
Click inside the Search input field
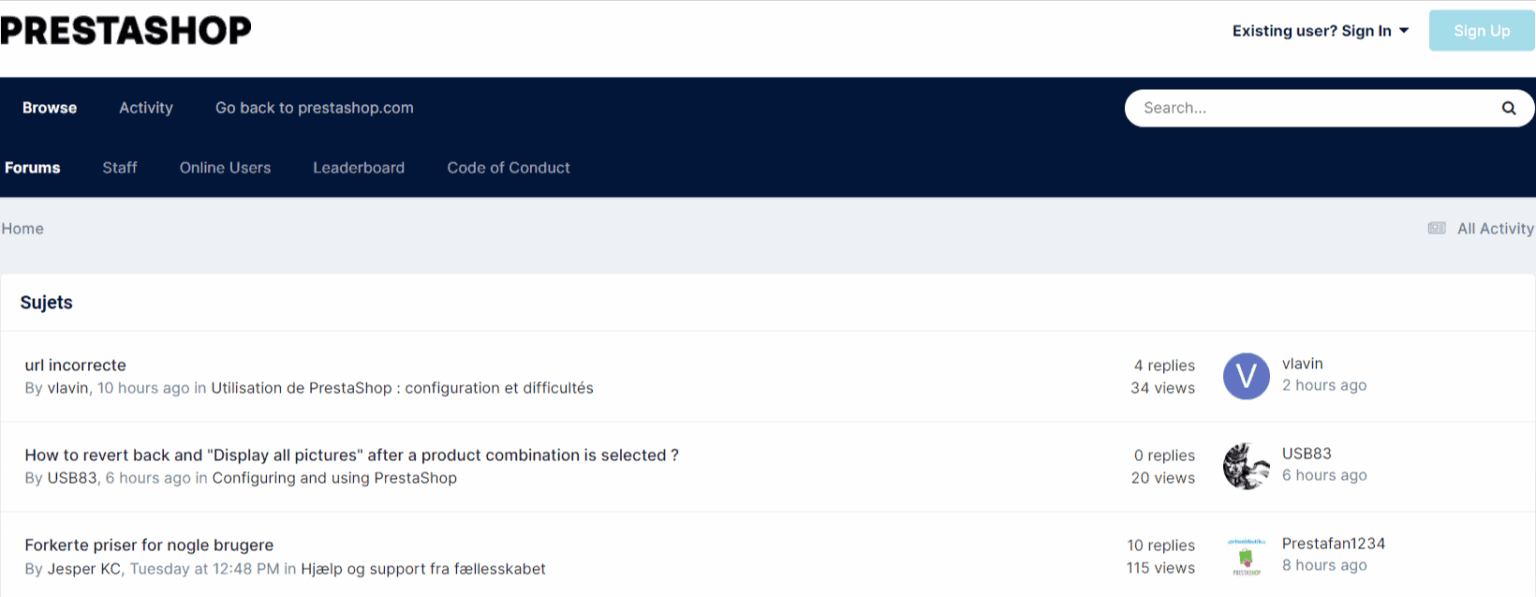tap(1300, 107)
